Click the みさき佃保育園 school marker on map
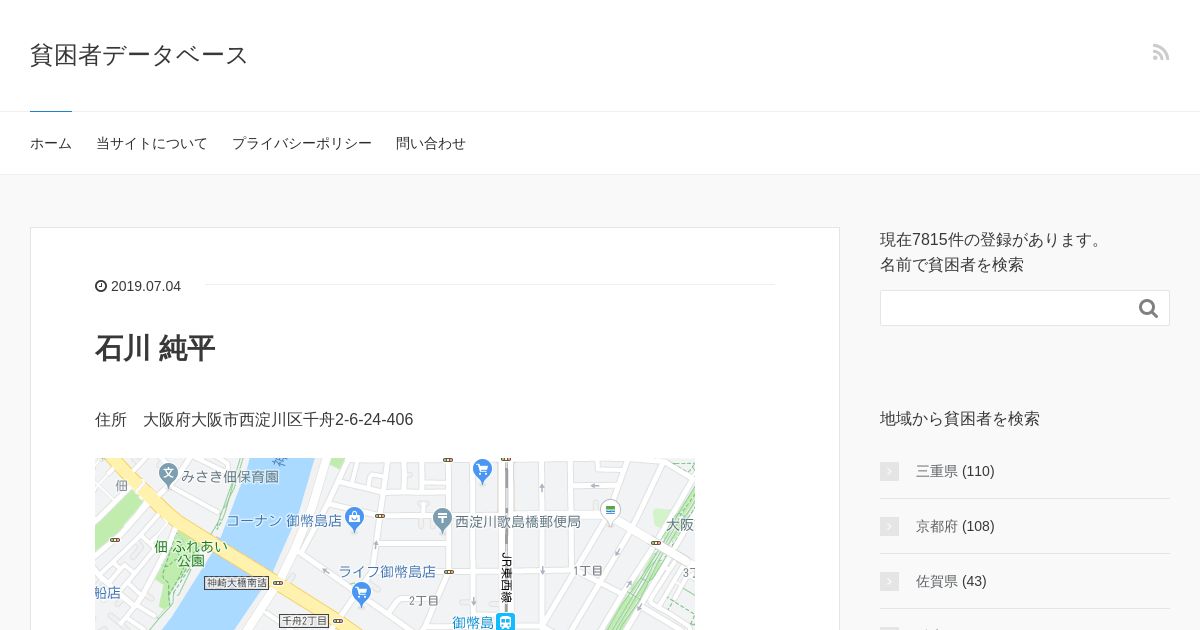1200x630 pixels. 169,474
